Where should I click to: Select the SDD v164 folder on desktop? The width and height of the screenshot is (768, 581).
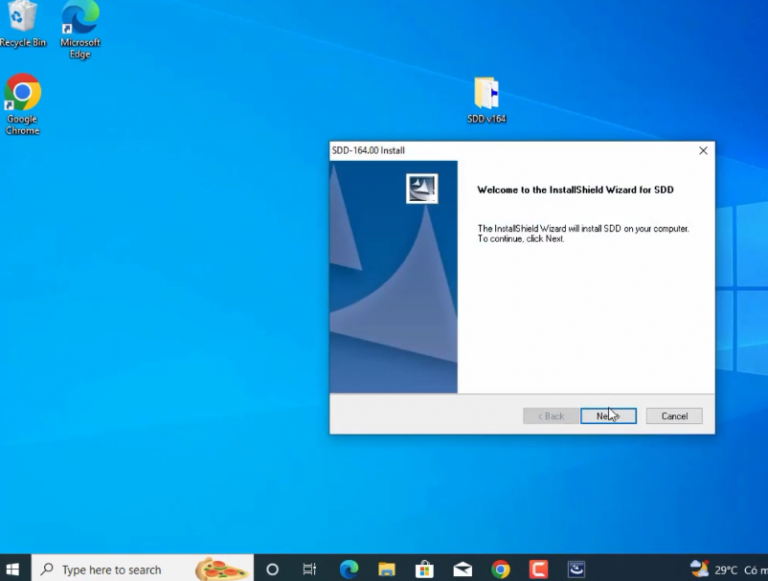coord(487,97)
